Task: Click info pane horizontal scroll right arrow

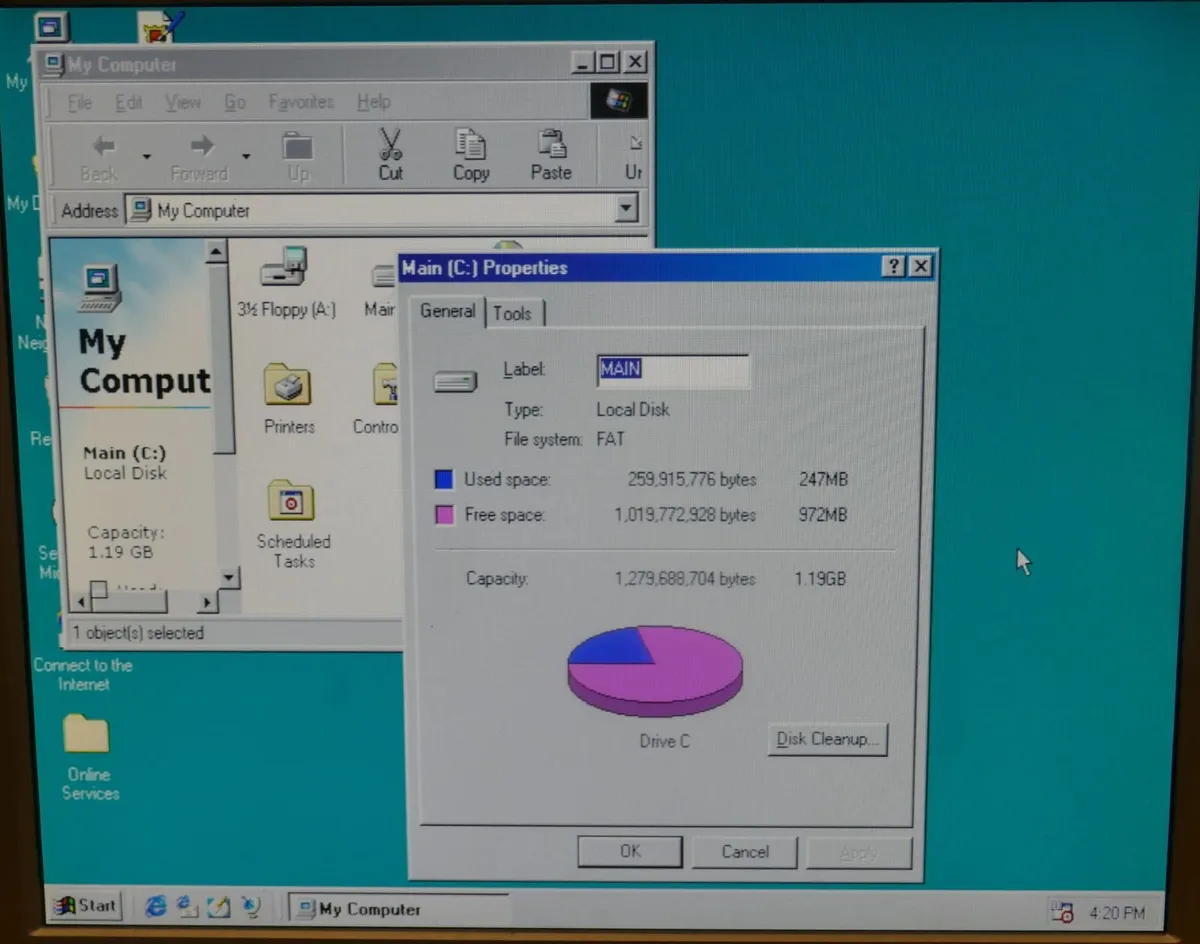Action: [207, 602]
